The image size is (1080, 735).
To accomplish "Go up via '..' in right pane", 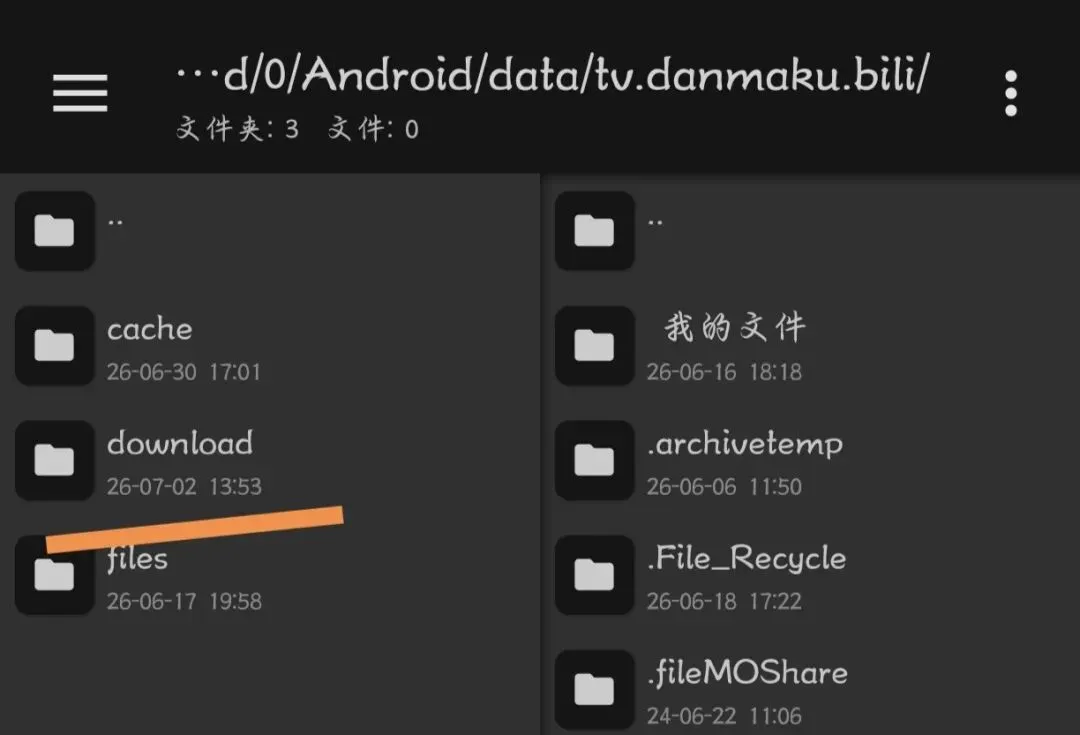I will 656,222.
